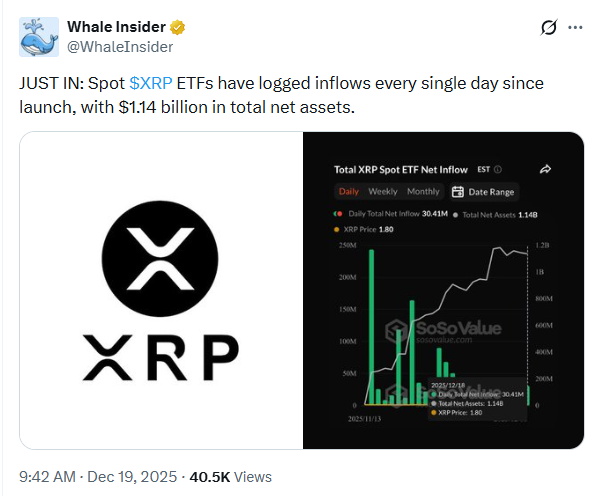Click the Whale Insider display name
Viewport: 601px width, 496px height.
116,27
